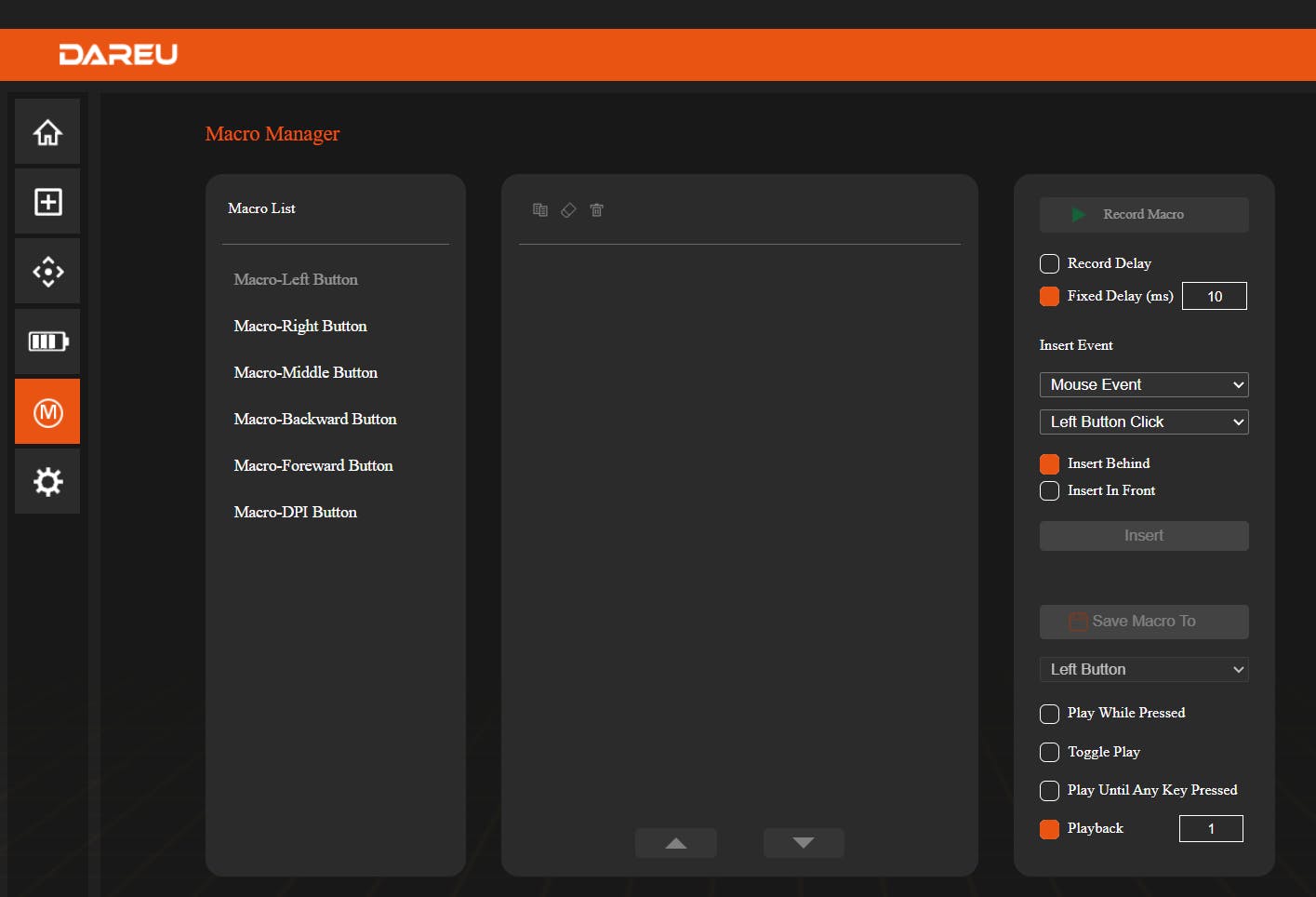Open the DPI crosshair sidebar icon
This screenshot has width=1316, height=897.
(x=47, y=272)
